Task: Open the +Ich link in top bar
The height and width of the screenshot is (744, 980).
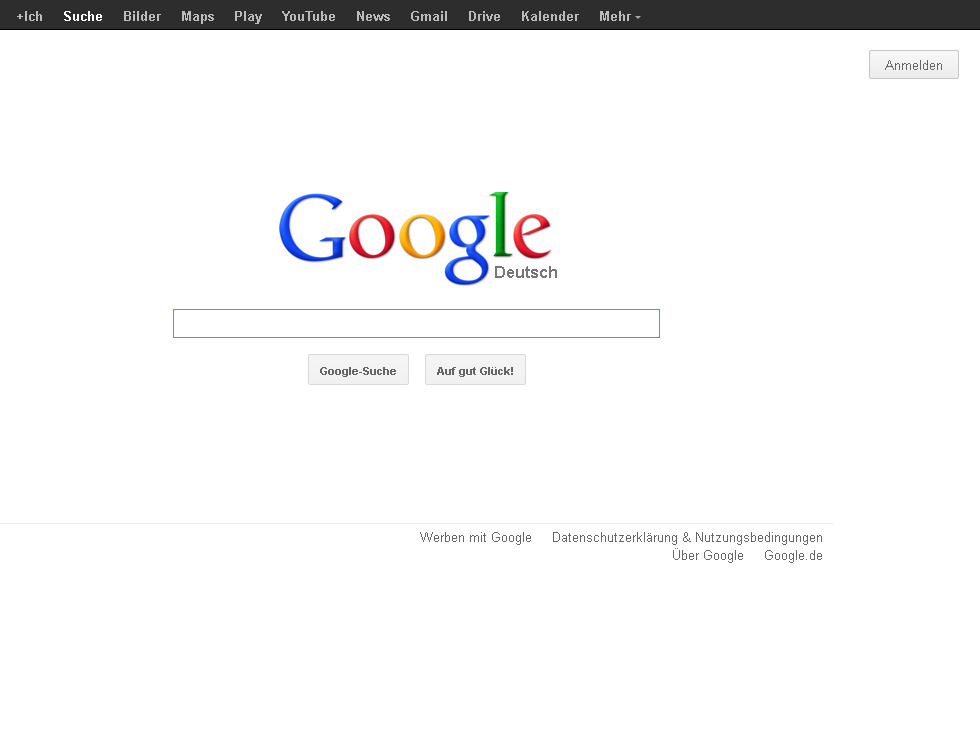Action: click(29, 16)
